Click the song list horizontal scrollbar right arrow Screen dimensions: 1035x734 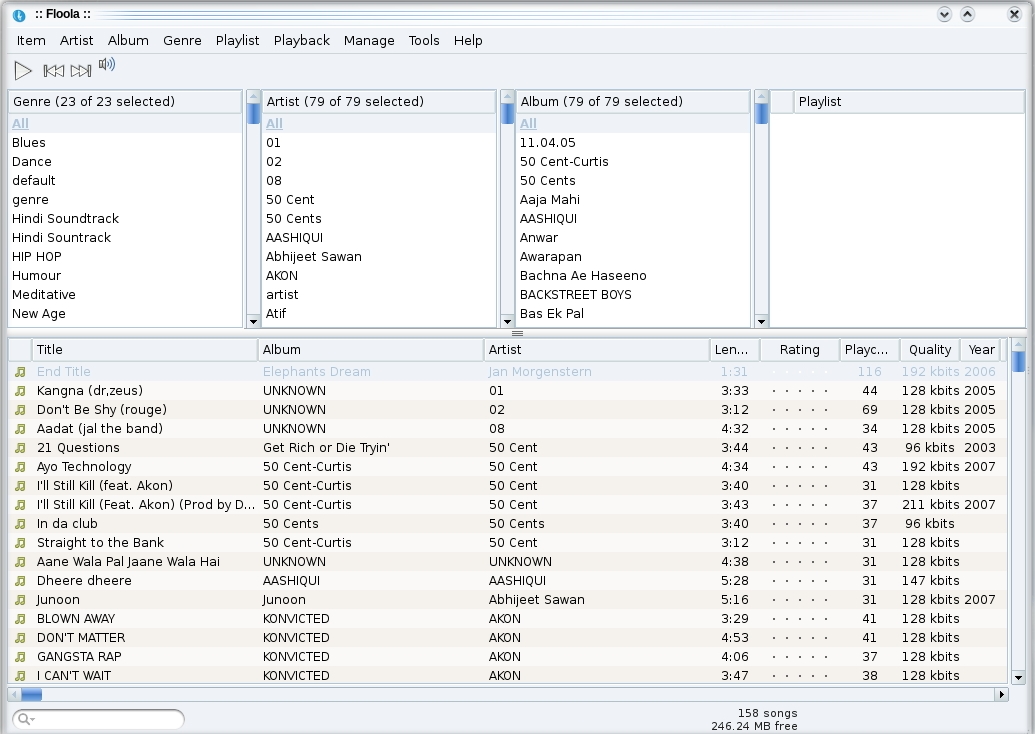tap(1001, 694)
